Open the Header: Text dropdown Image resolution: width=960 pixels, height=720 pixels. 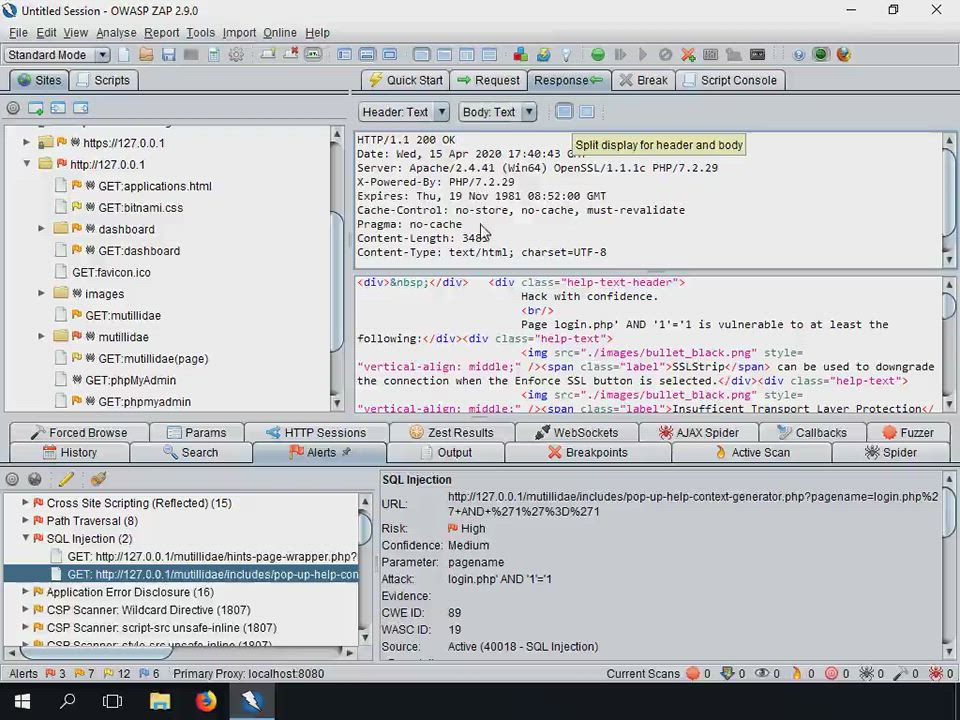[x=404, y=112]
